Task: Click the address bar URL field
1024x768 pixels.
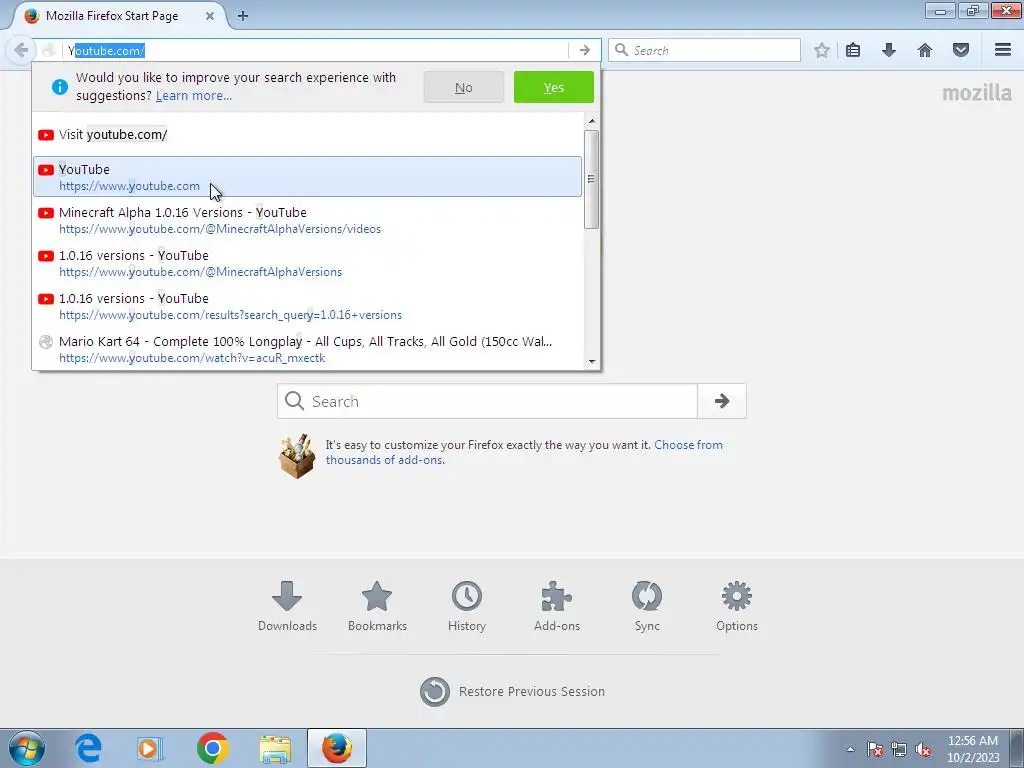Action: click(x=317, y=50)
